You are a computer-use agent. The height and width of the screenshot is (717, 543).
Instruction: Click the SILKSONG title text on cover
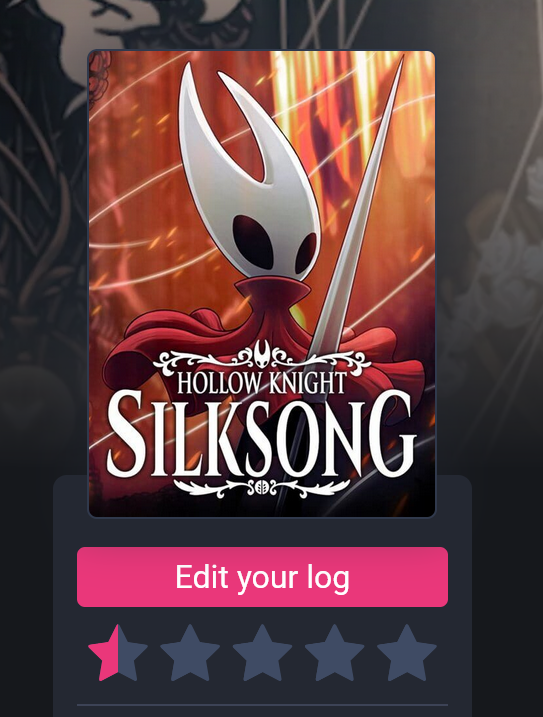point(261,434)
